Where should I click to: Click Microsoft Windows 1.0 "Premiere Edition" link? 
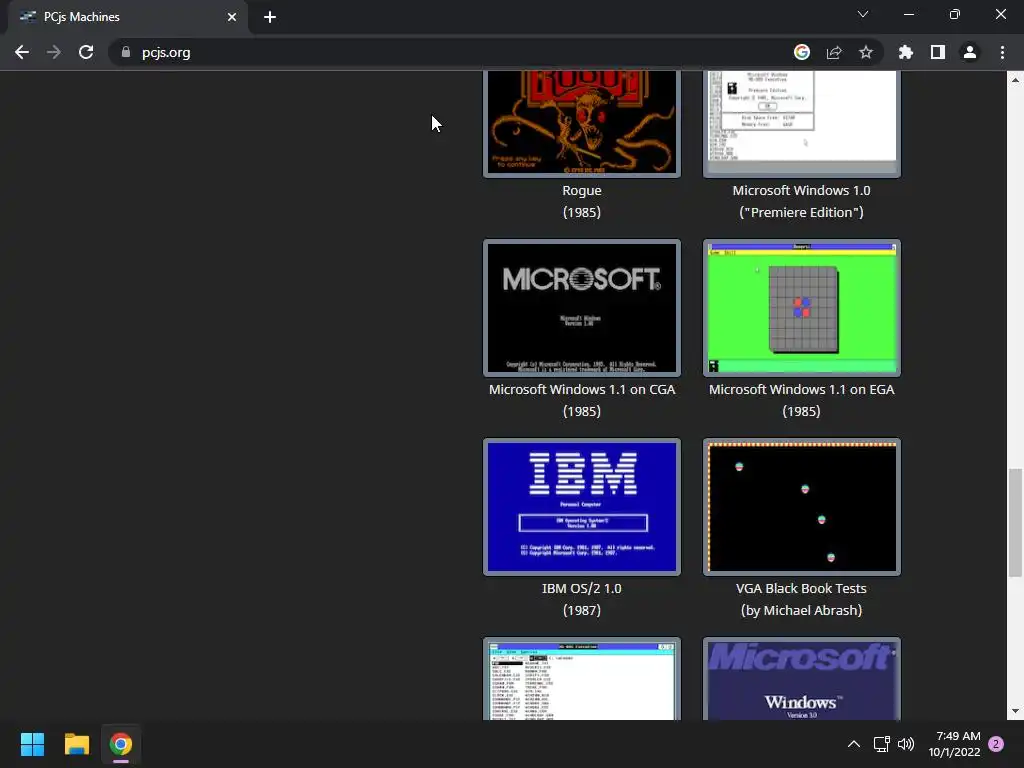tap(801, 201)
